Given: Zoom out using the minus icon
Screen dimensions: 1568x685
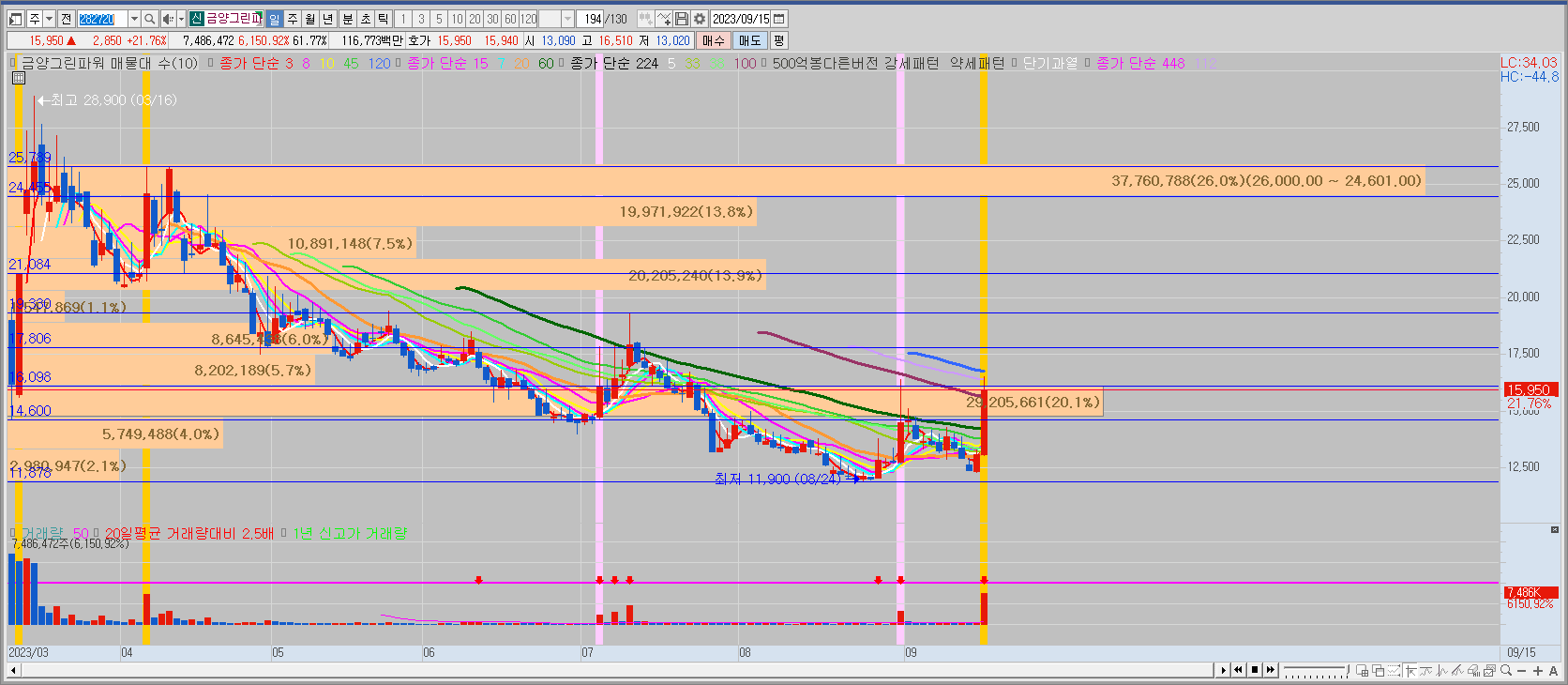Looking at the screenshot, I should [x=1521, y=670].
